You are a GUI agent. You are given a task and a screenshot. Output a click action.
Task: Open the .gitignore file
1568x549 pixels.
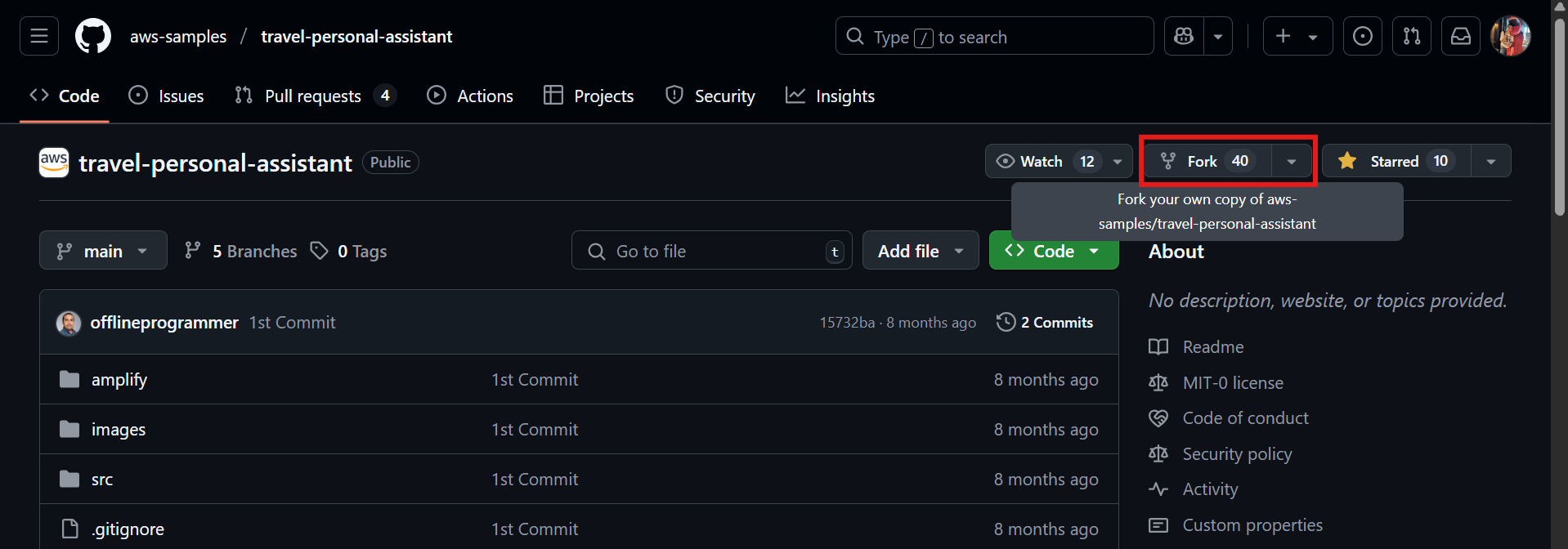(128, 529)
